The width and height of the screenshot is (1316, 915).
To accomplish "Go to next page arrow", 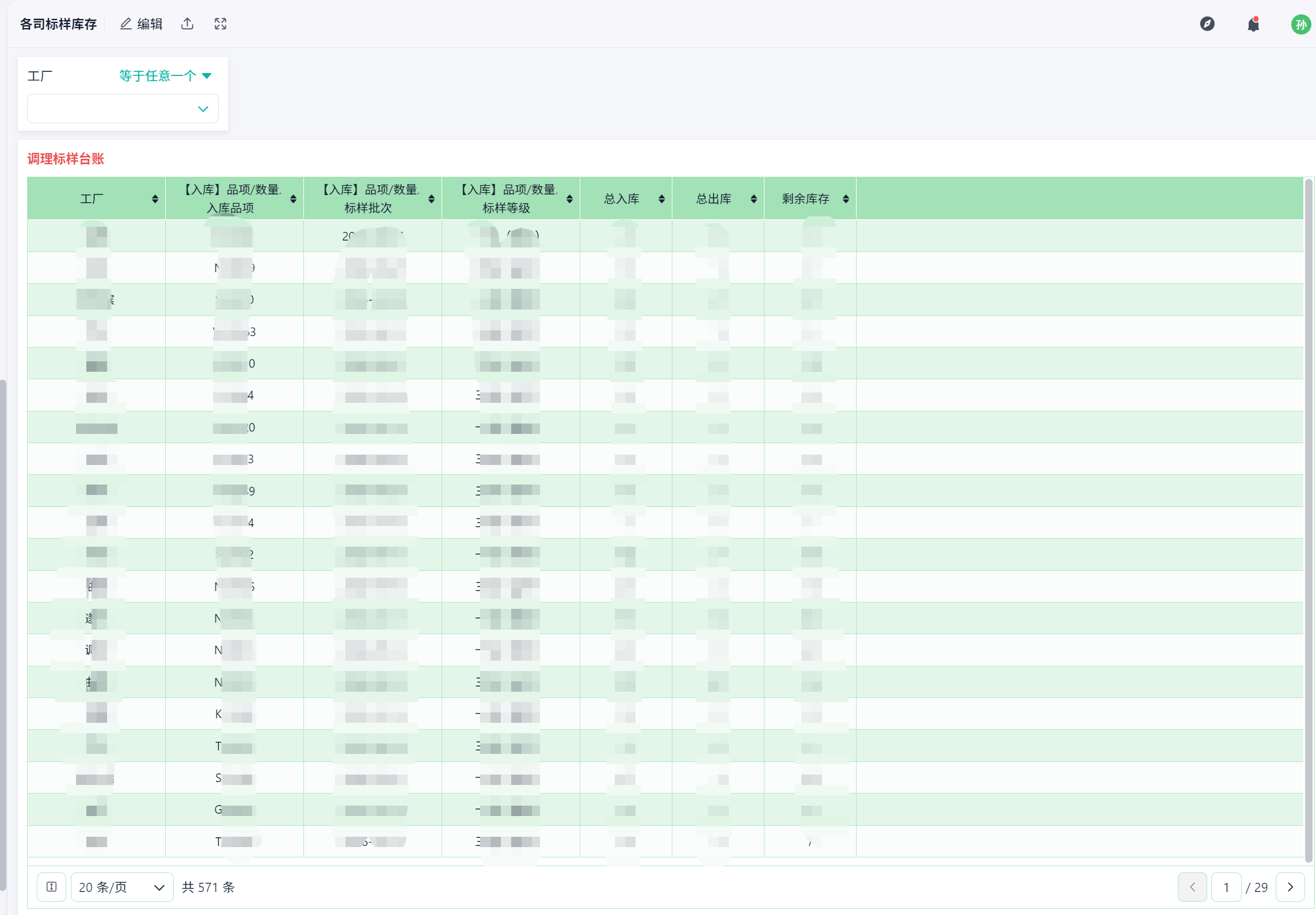I will (1290, 887).
